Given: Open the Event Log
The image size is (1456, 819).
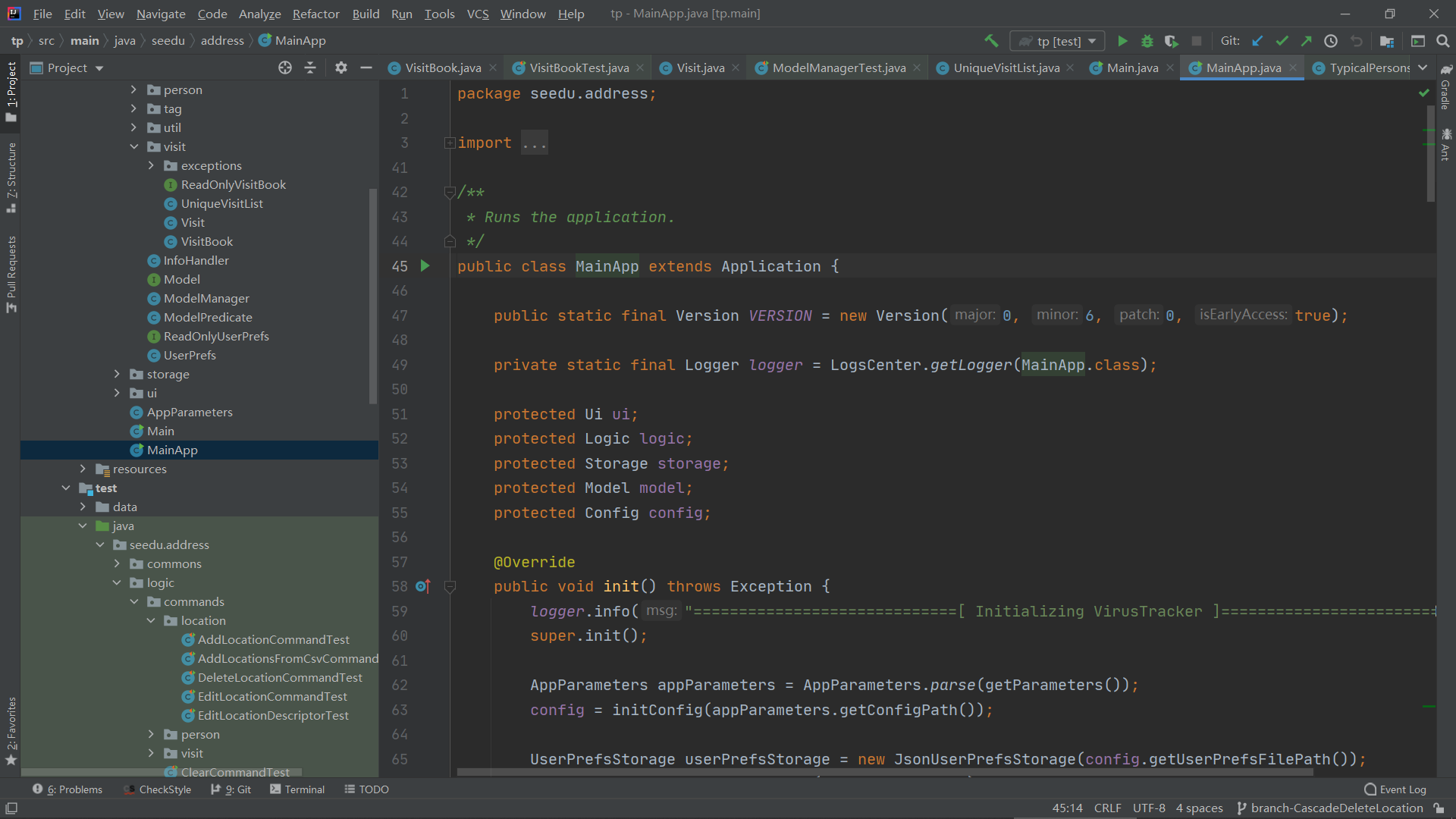Looking at the screenshot, I should point(1395,789).
